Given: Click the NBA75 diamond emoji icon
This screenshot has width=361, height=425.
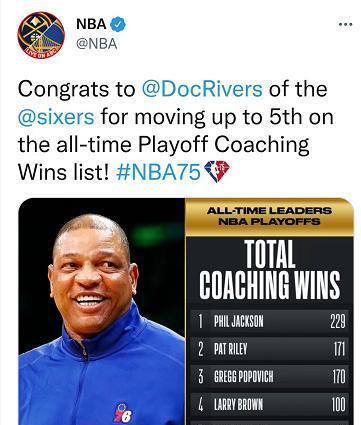Looking at the screenshot, I should (216, 171).
